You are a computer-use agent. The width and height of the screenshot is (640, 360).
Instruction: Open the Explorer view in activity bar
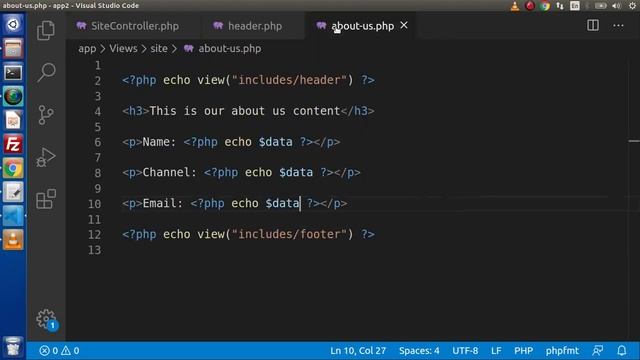(46, 30)
